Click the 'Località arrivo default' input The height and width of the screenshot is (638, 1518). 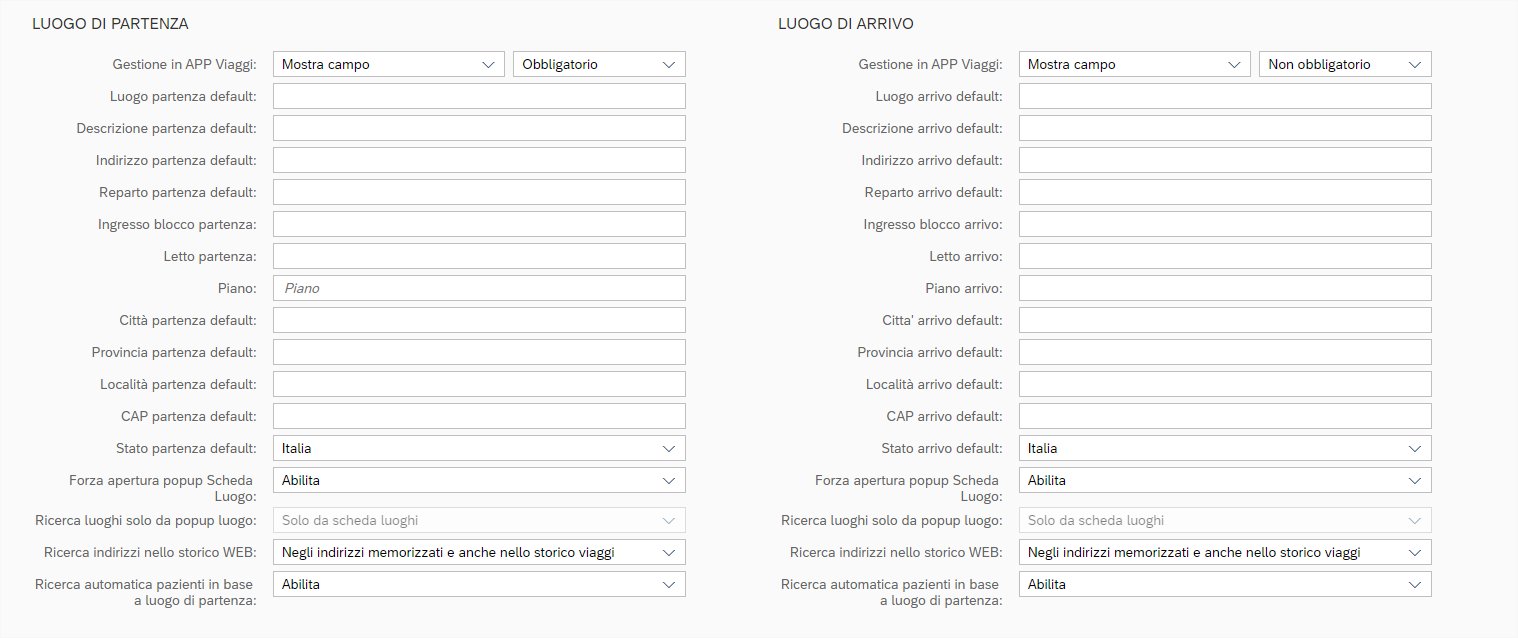(1225, 385)
